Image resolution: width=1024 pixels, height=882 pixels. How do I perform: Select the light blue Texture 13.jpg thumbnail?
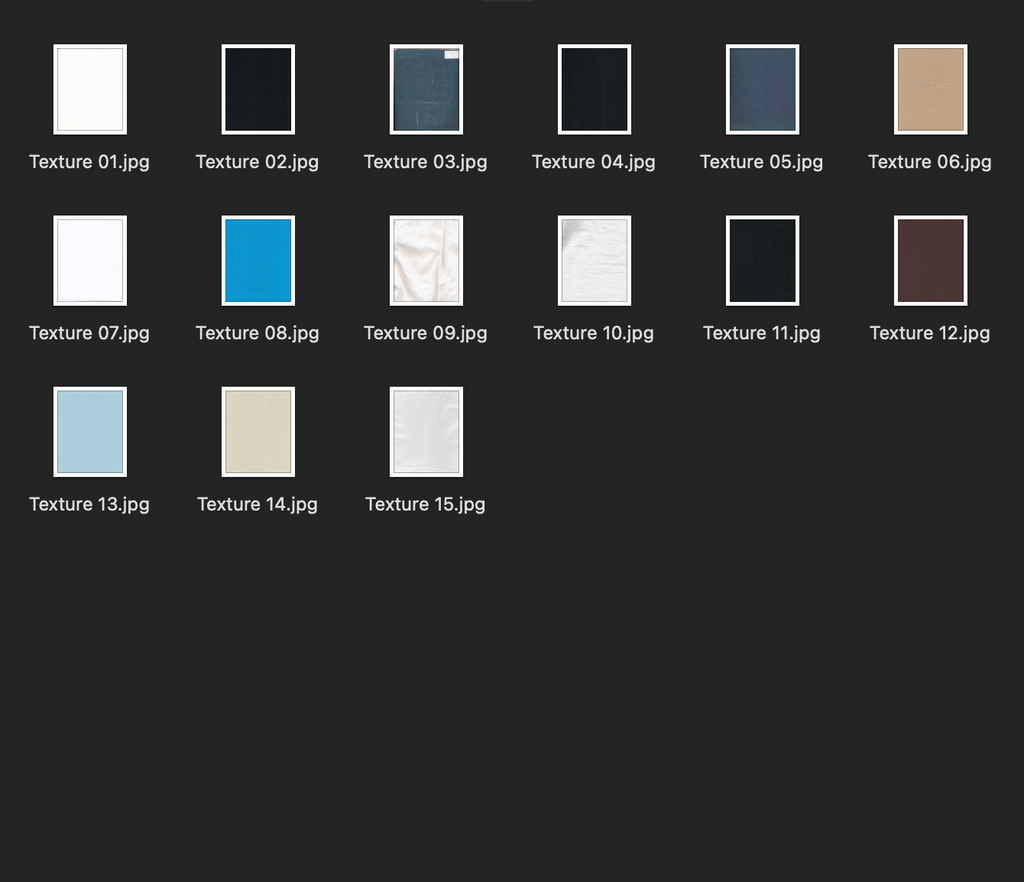coord(90,432)
